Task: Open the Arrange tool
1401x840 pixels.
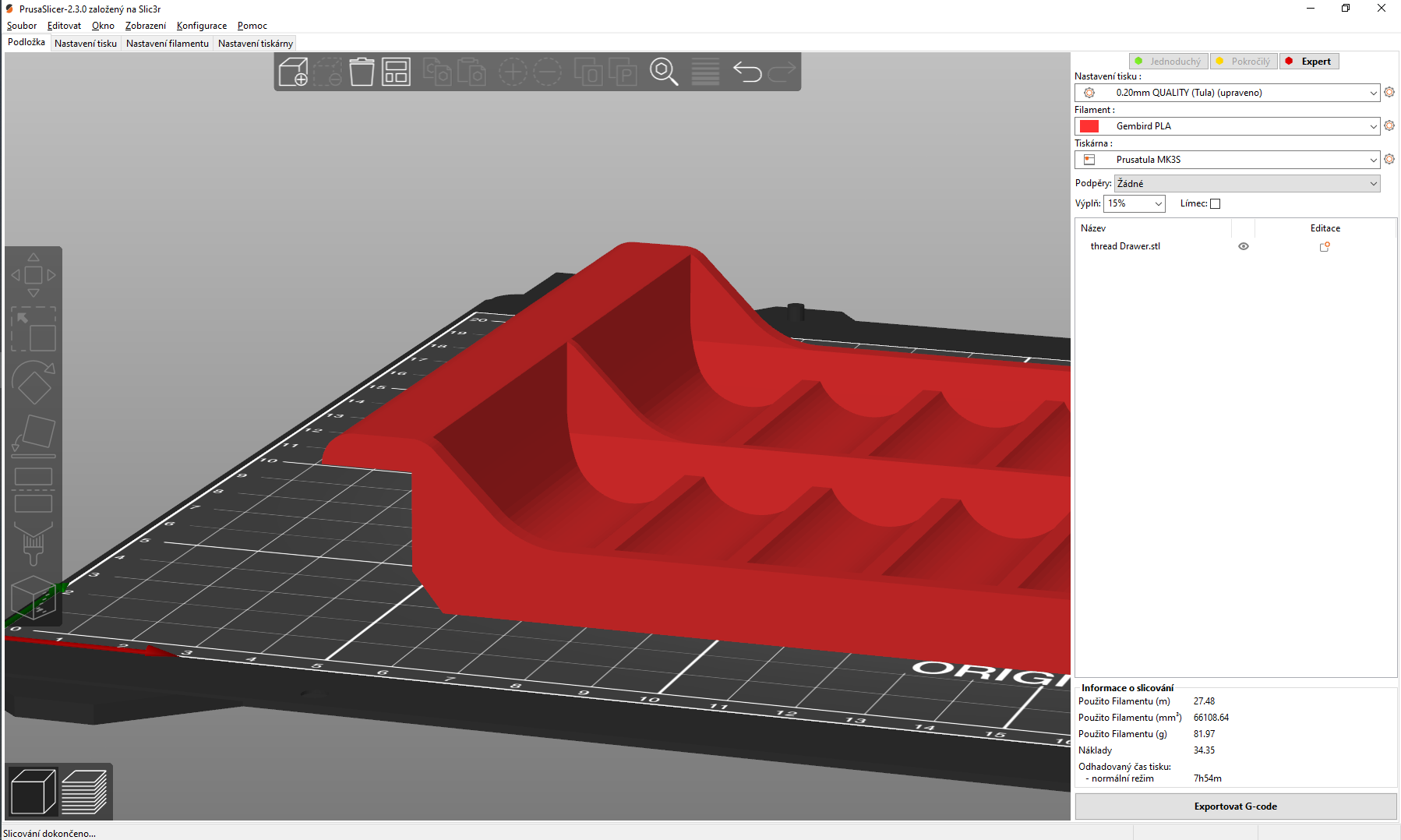Action: (x=395, y=71)
